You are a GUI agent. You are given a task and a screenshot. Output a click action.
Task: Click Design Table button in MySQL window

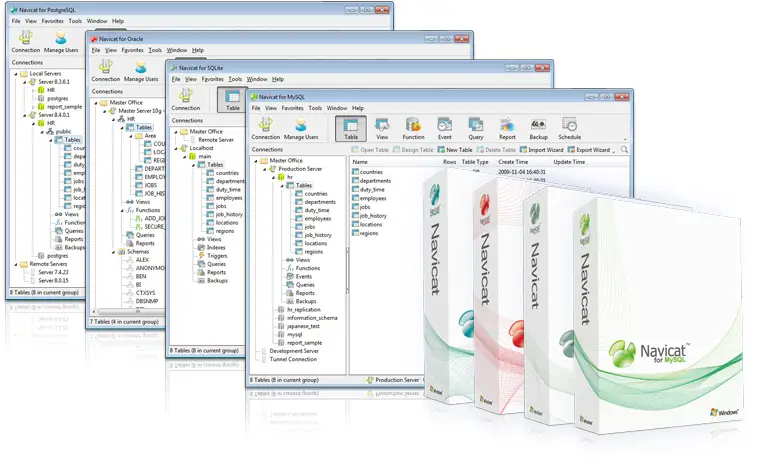413,150
